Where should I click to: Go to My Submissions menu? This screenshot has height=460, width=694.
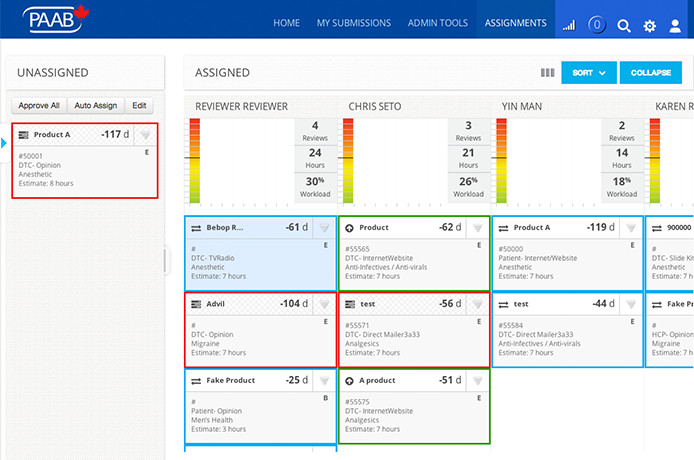pyautogui.click(x=353, y=23)
